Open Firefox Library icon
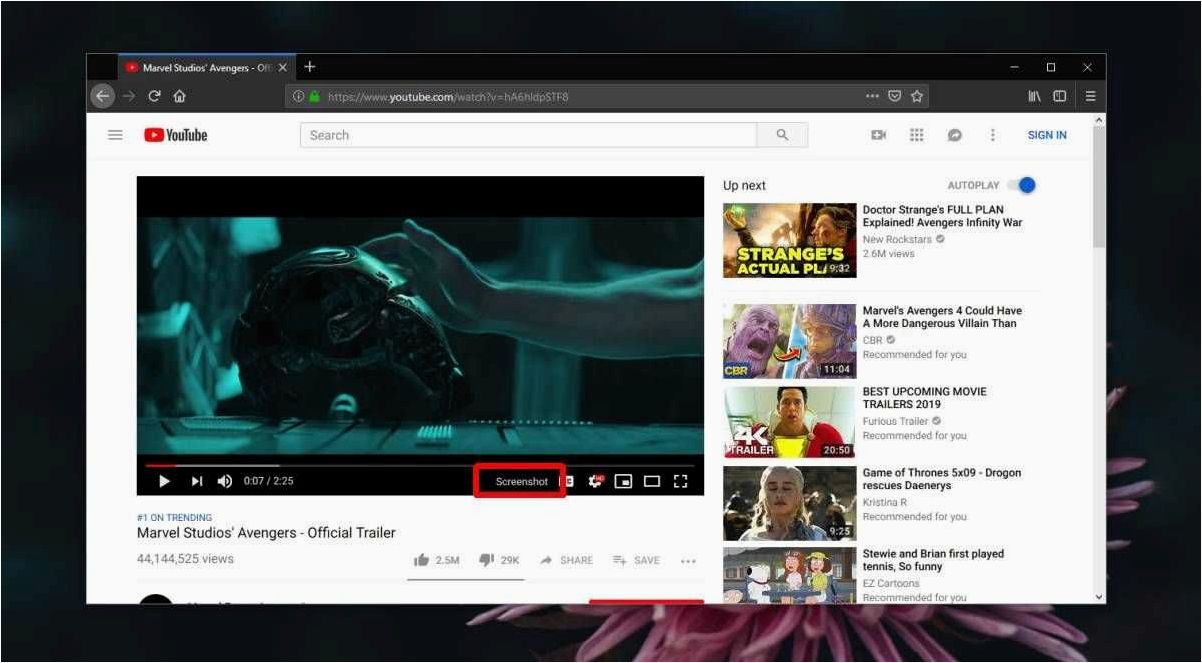The height and width of the screenshot is (663, 1202). 1035,96
